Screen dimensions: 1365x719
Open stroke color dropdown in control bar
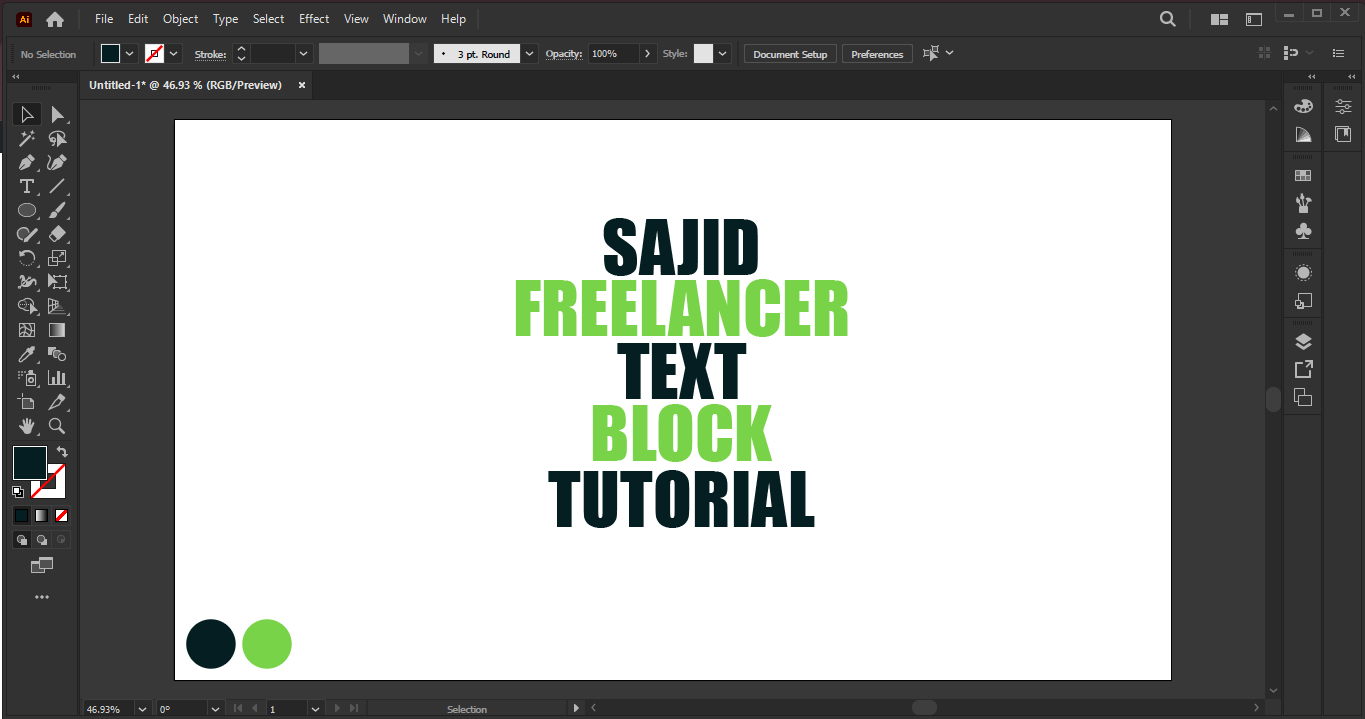click(x=174, y=54)
